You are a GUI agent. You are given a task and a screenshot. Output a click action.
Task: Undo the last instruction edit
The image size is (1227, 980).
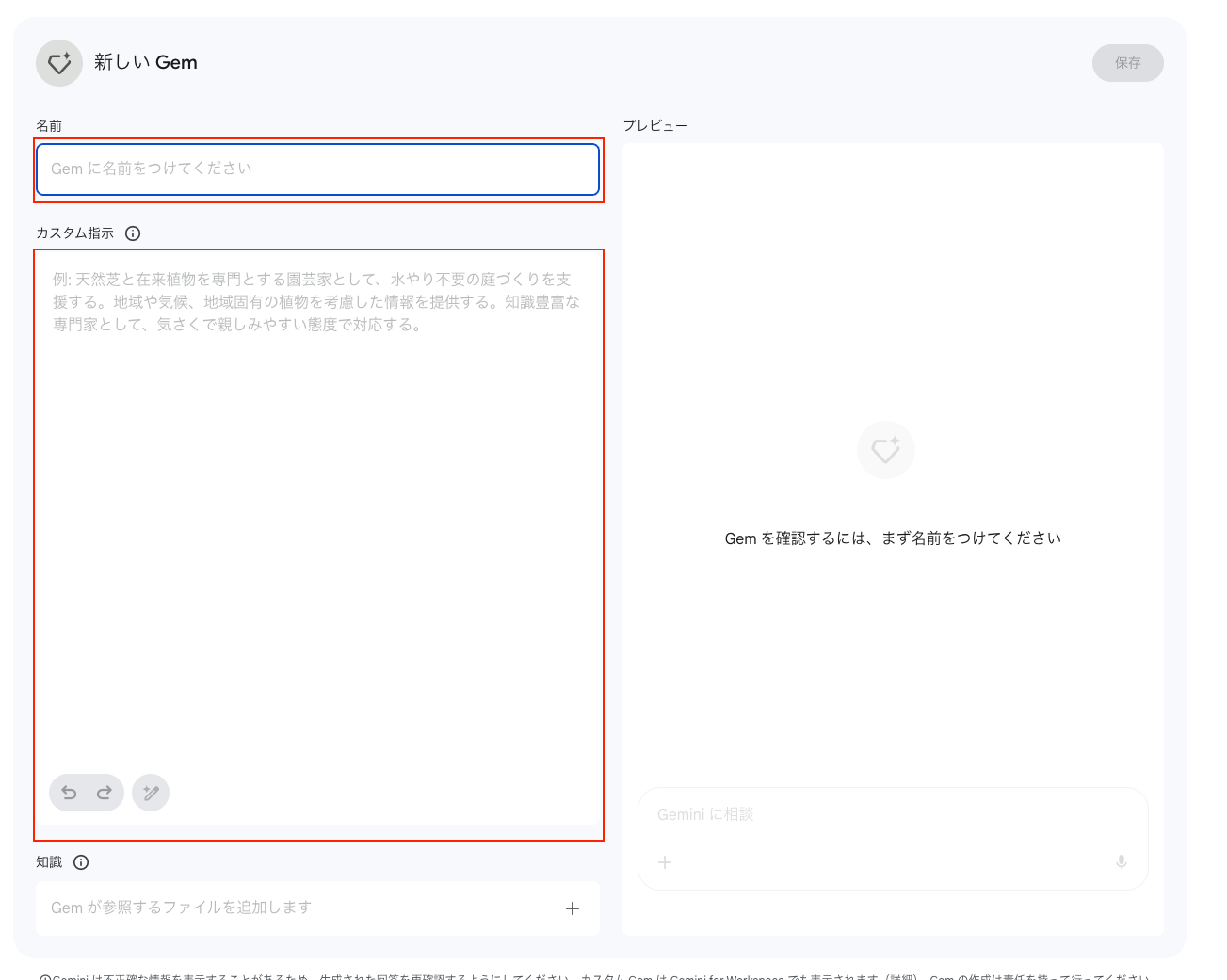(x=69, y=793)
